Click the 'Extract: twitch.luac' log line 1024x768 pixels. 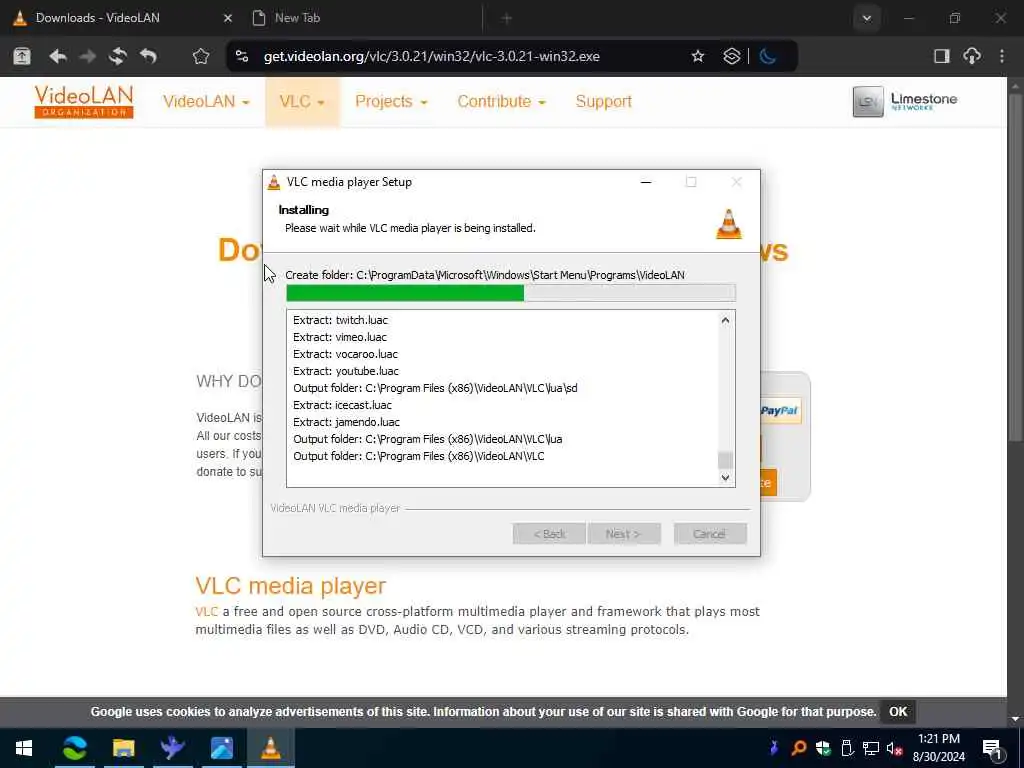[340, 320]
